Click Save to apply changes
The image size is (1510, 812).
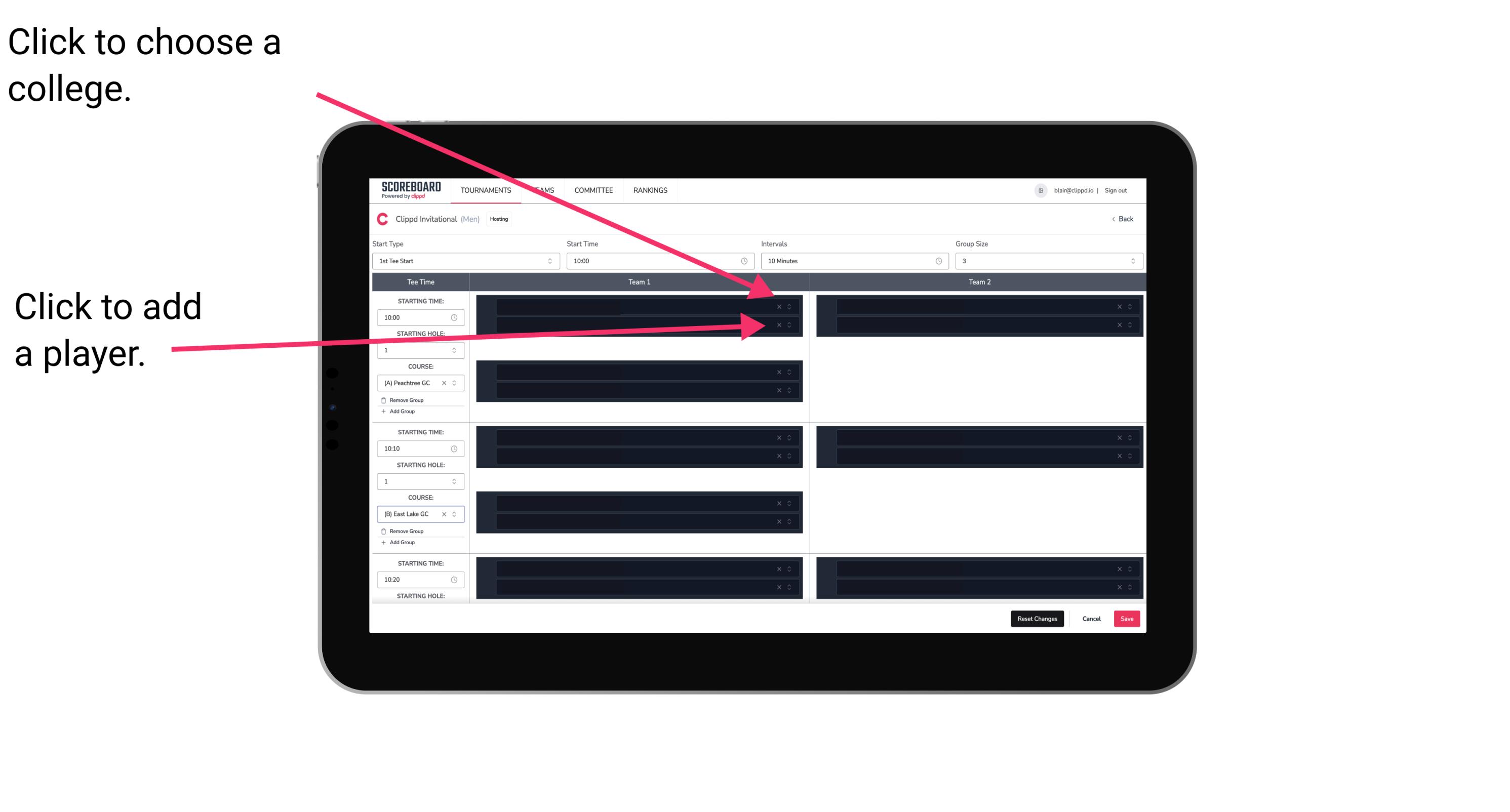click(x=1127, y=618)
